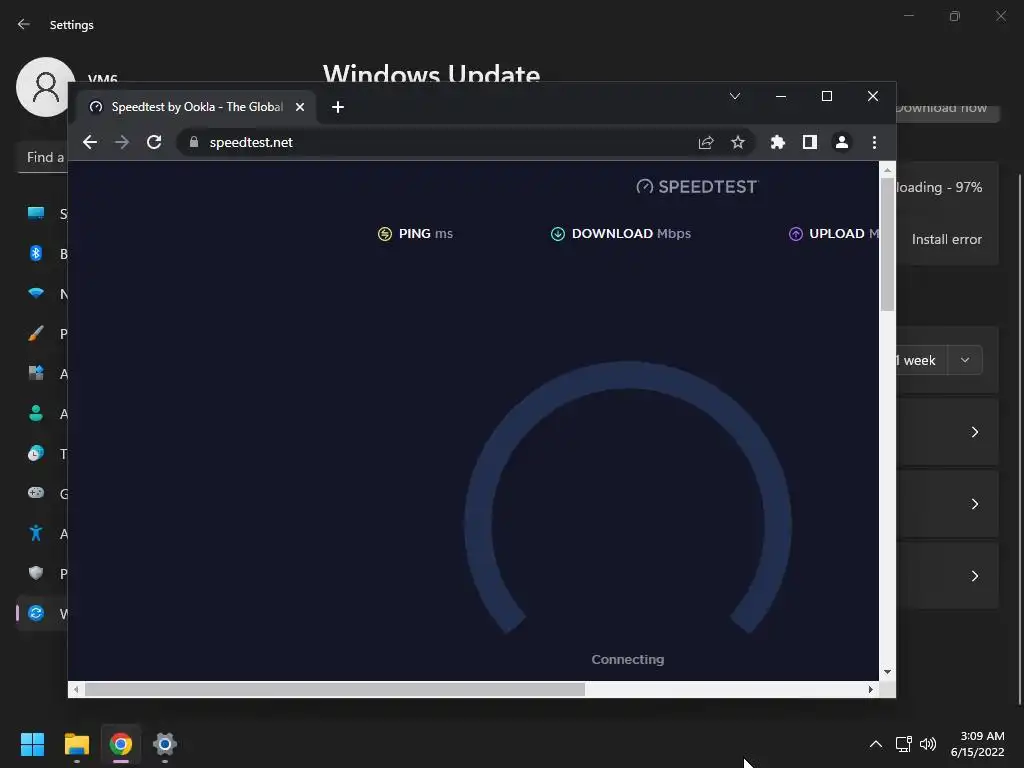Open the Chrome extensions puzzle icon
The image size is (1024, 768).
777,142
